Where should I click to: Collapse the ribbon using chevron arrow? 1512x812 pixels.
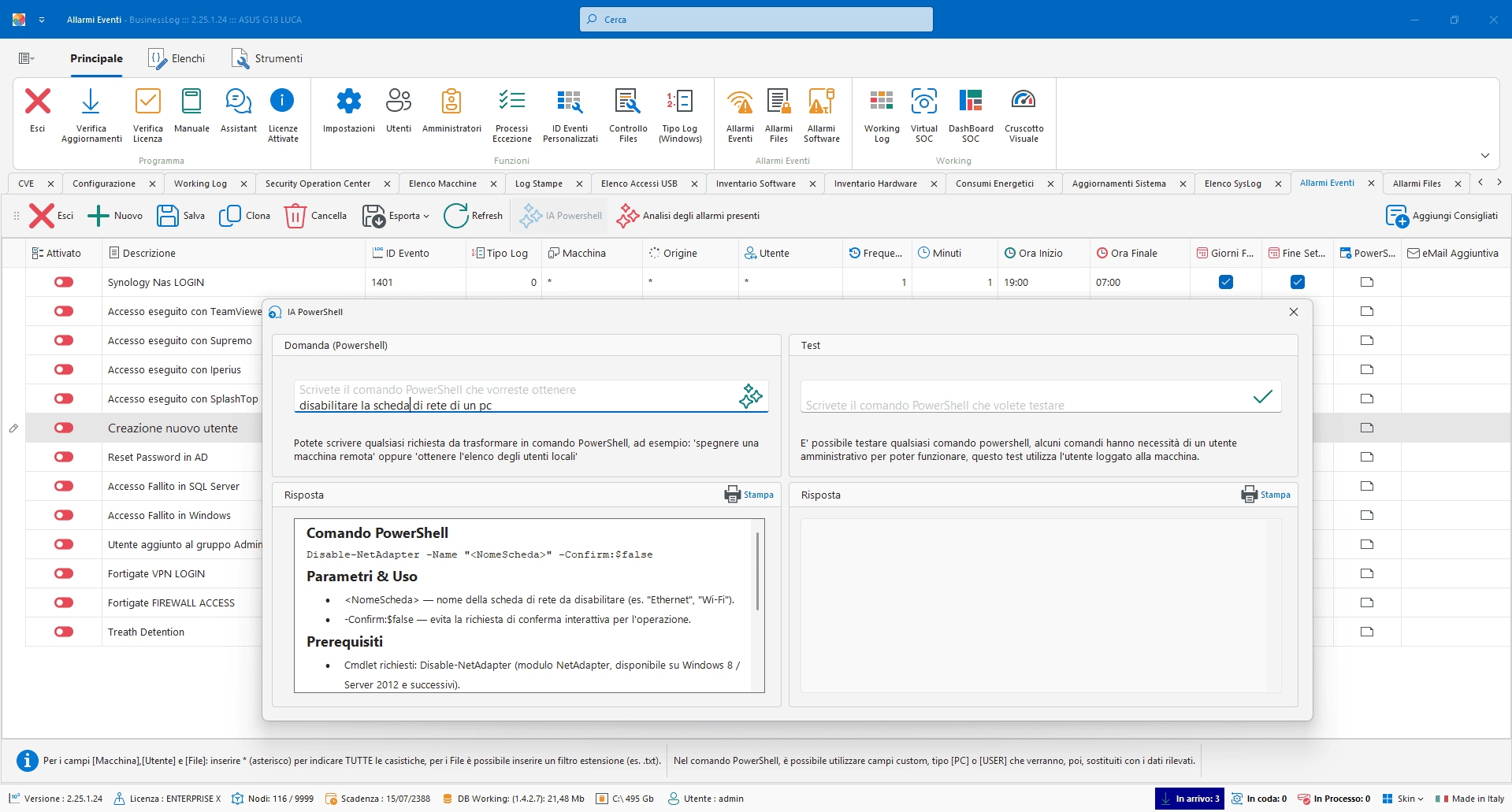coord(1484,156)
